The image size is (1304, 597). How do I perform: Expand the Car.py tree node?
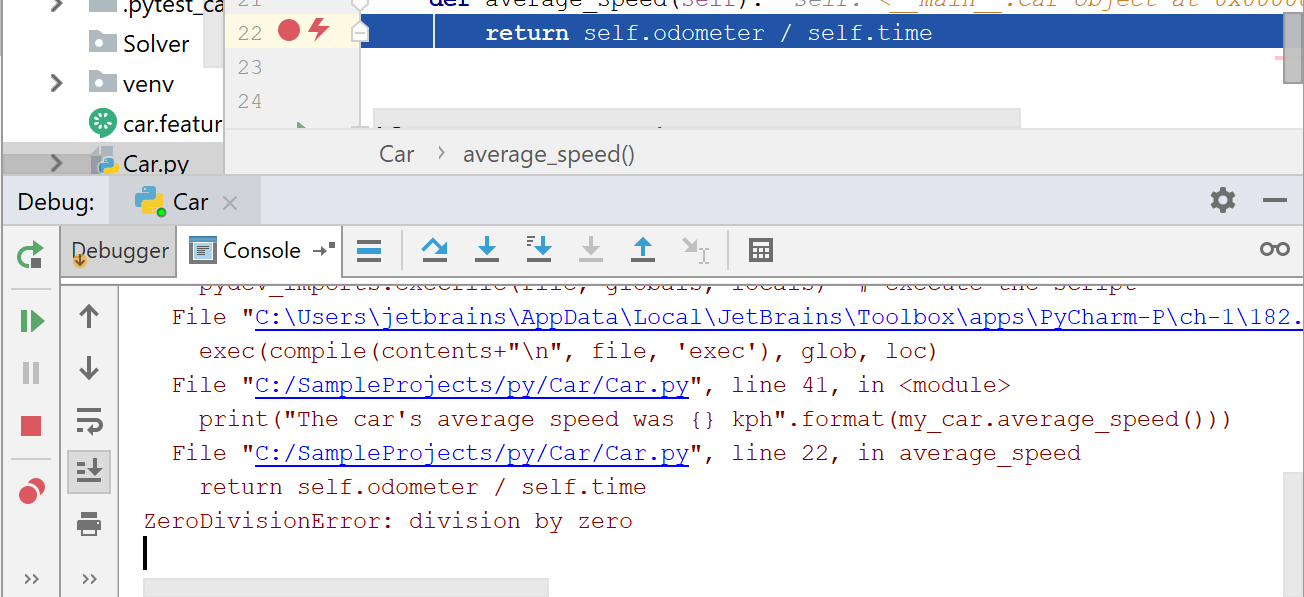[x=57, y=163]
